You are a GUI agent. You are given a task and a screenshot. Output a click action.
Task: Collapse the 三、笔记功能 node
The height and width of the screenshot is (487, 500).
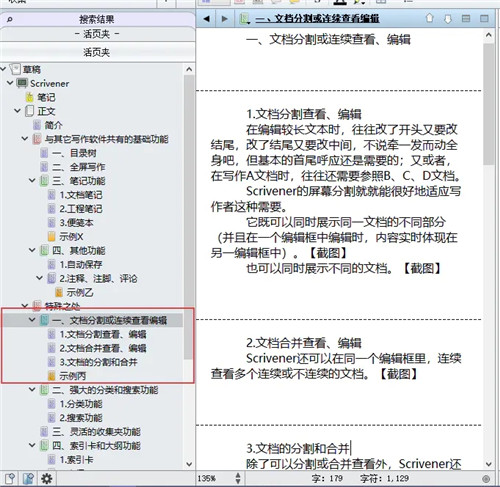32,180
